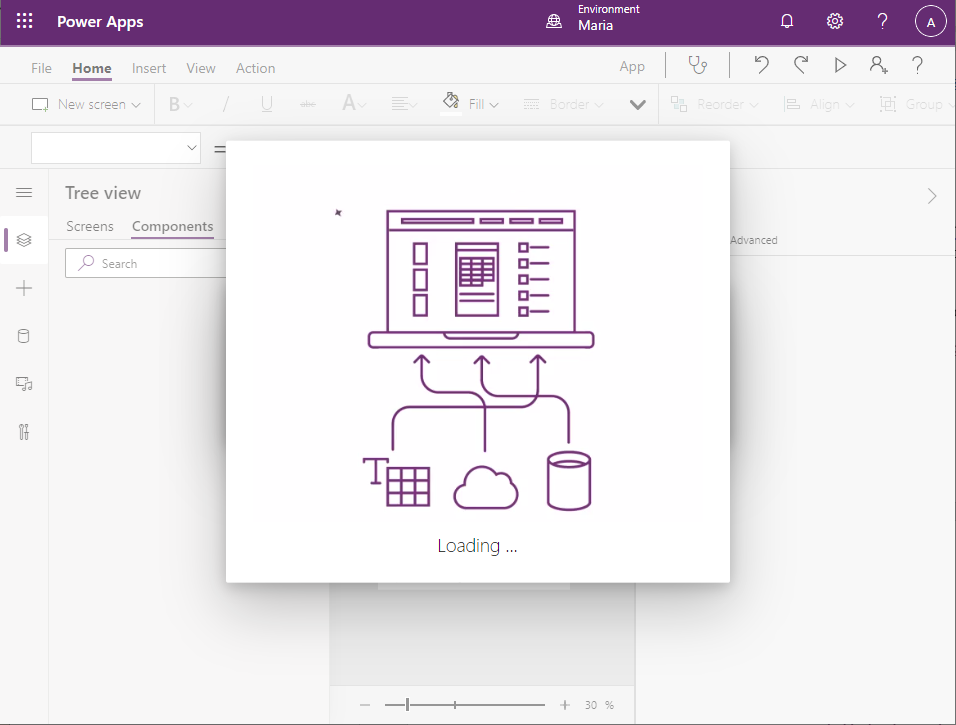Screen dimensions: 956x725
Task: Open the Reorder dropdown
Action: click(715, 104)
